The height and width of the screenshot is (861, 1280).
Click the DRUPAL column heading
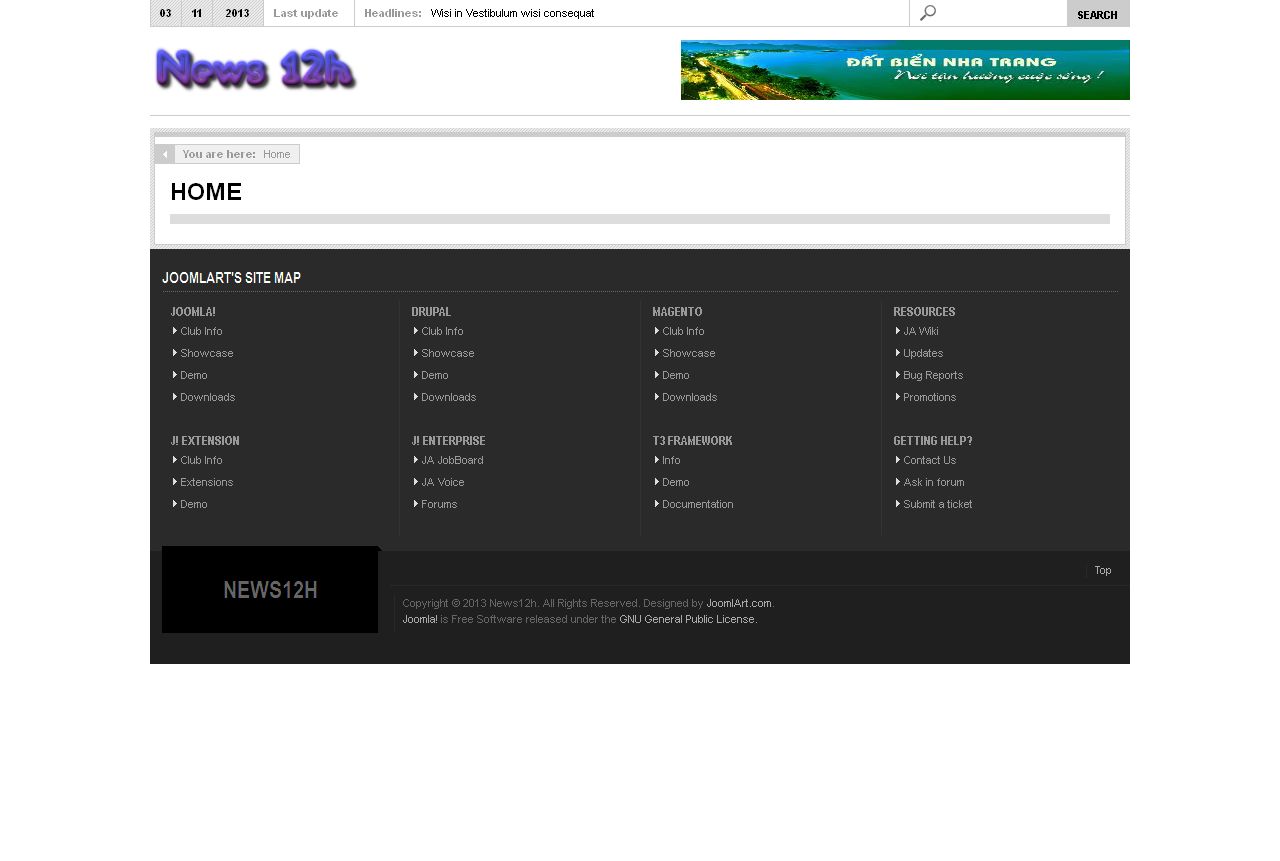431,312
